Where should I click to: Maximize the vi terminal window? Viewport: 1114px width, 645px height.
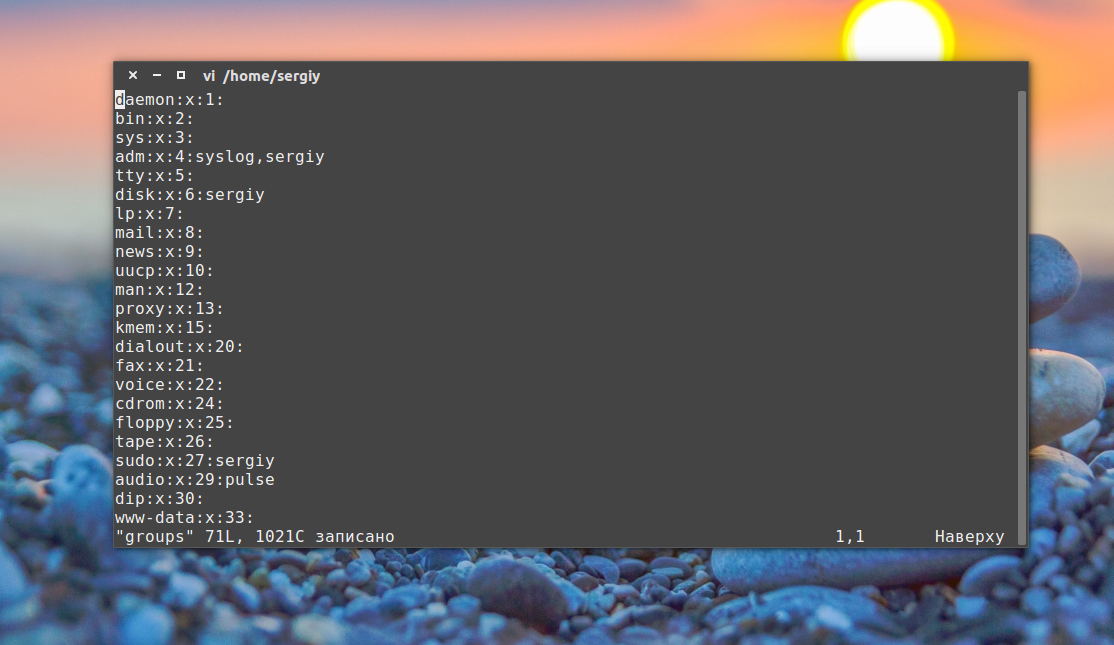pyautogui.click(x=180, y=75)
